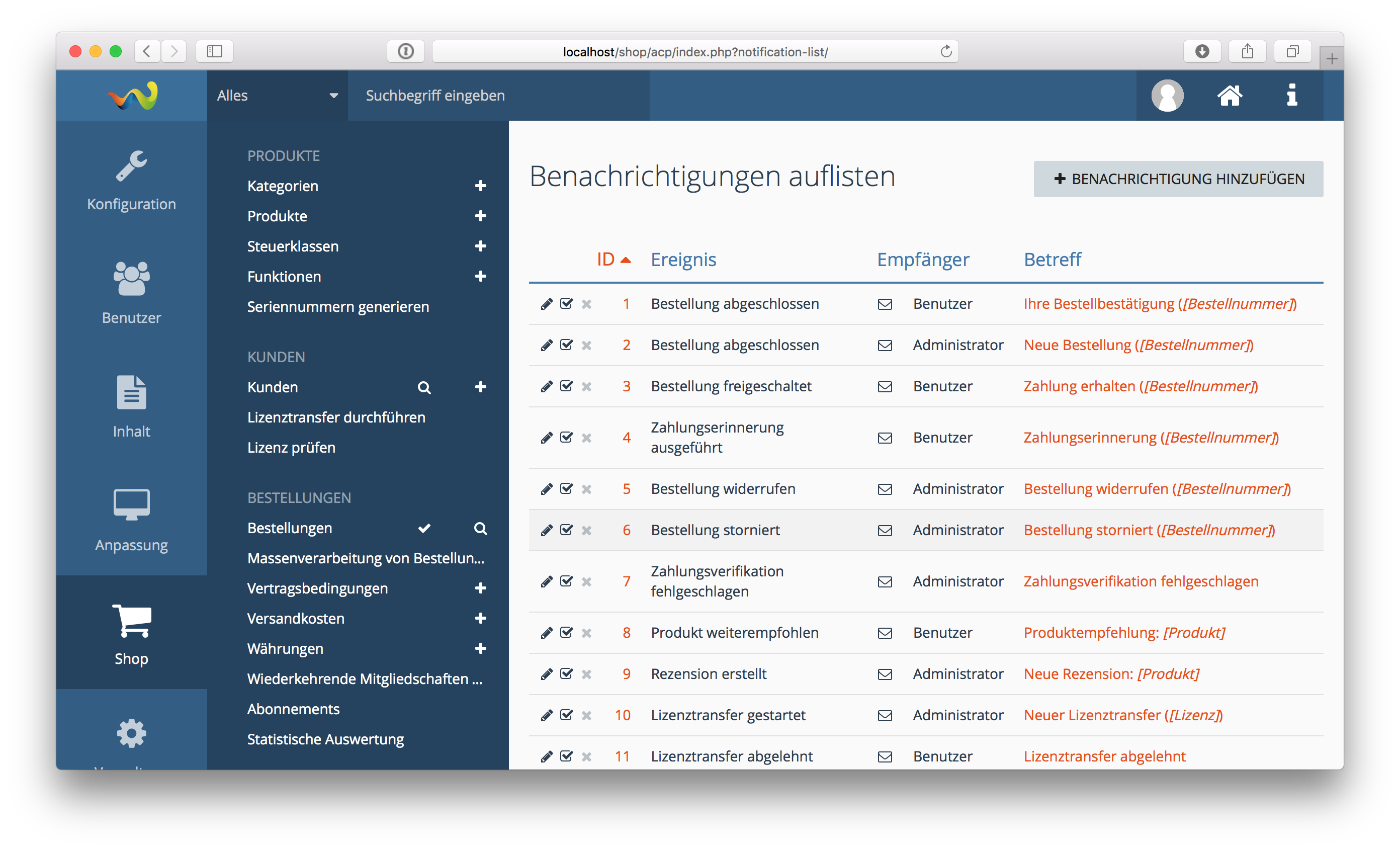Sort the table by Ereignis column header
The image size is (1400, 850).
pyautogui.click(x=683, y=260)
